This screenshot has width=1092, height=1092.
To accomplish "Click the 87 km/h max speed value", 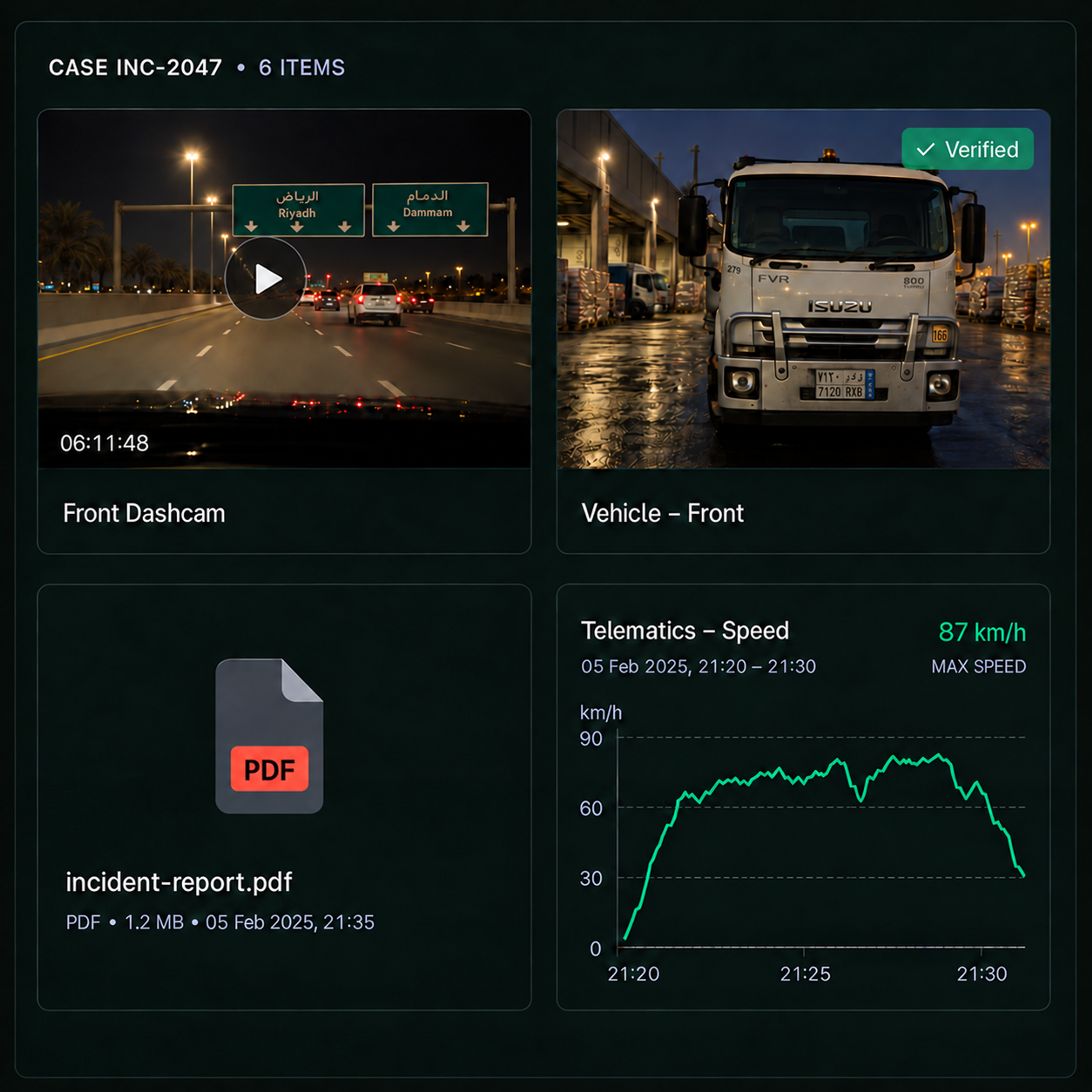I will click(x=982, y=632).
